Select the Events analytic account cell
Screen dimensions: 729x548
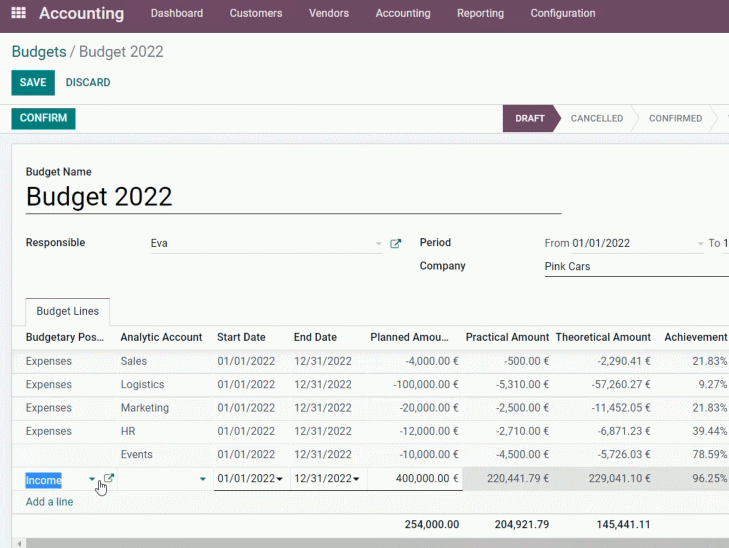pos(136,455)
